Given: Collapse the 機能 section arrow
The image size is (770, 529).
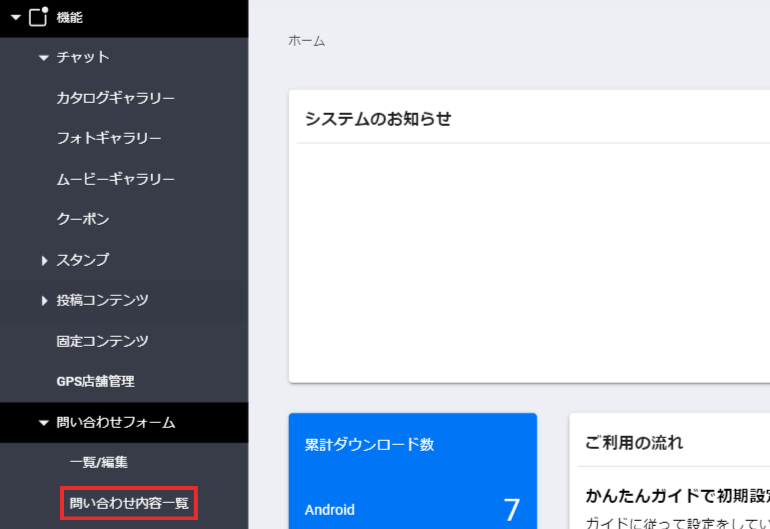Looking at the screenshot, I should click(x=16, y=17).
